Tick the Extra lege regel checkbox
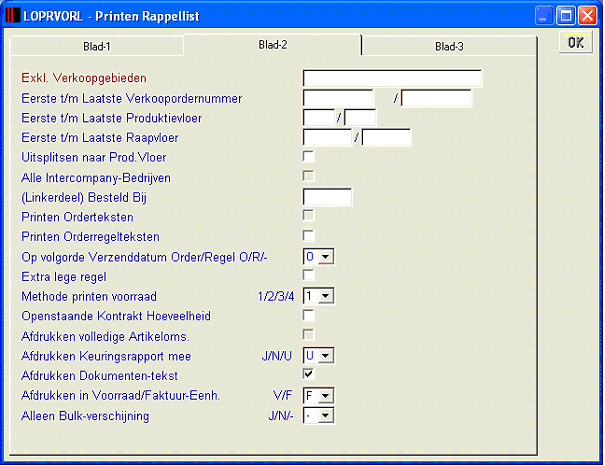Screen dimensions: 605x466 tap(308, 275)
